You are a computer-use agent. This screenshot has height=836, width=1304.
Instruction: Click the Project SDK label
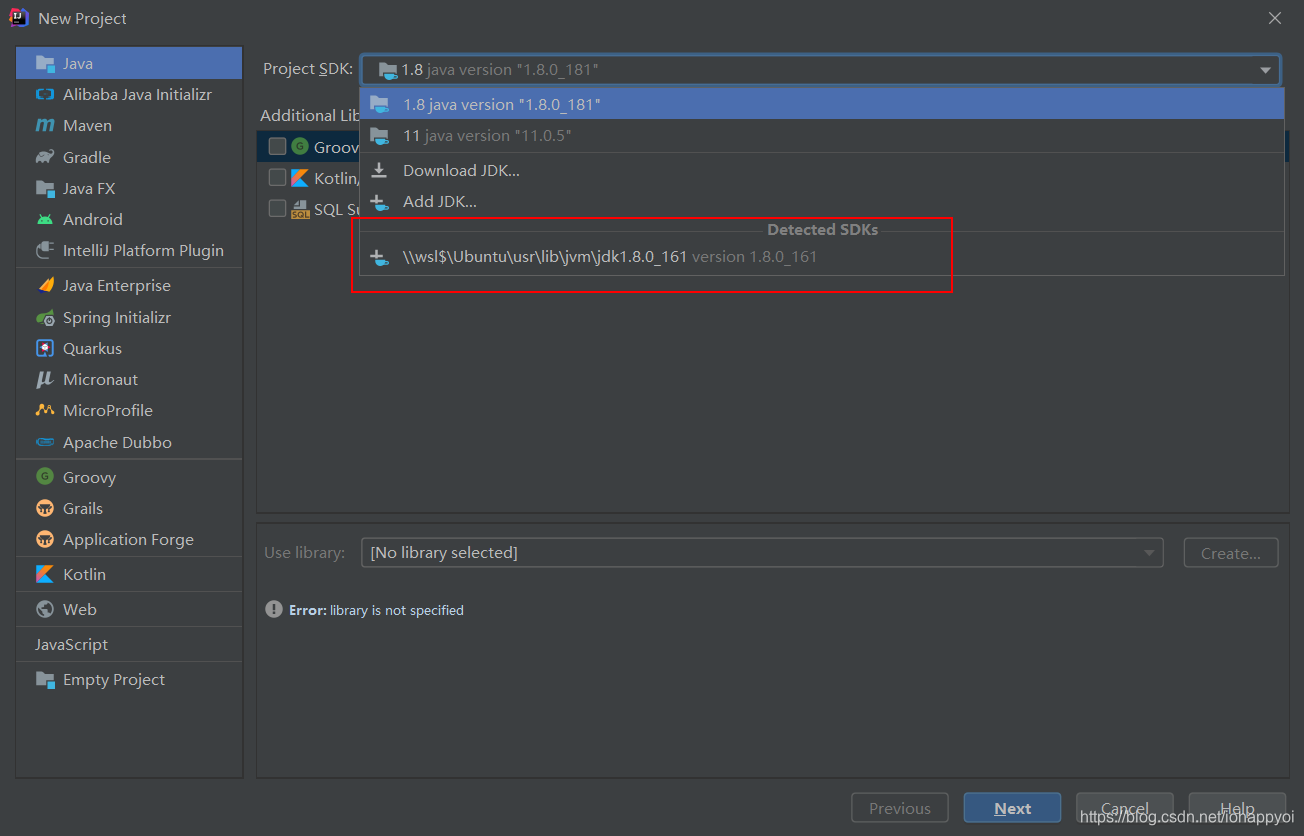tap(308, 69)
